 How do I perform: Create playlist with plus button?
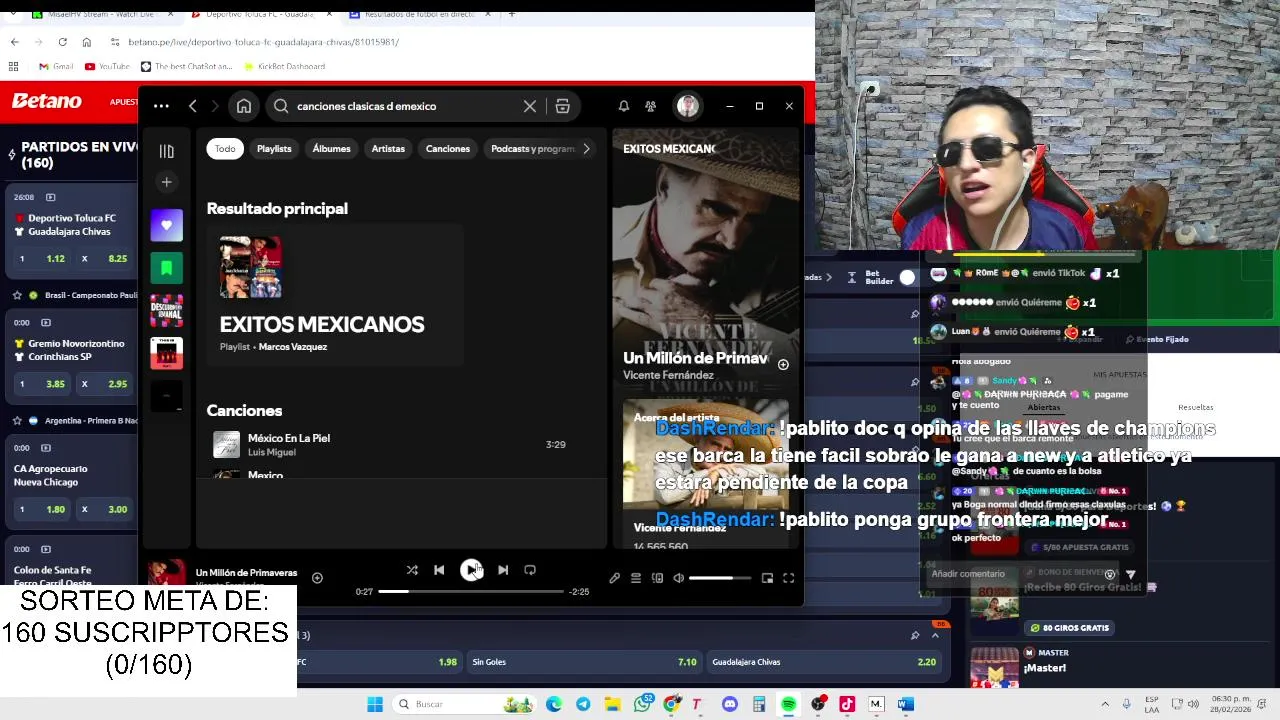pos(167,182)
